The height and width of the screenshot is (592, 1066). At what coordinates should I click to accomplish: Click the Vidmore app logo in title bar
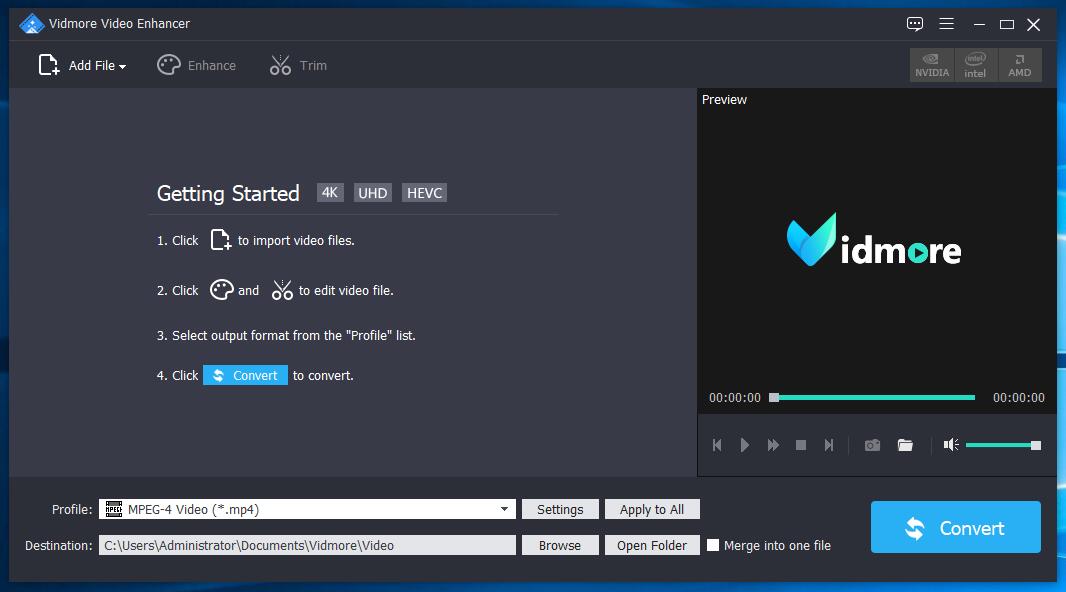[31, 24]
